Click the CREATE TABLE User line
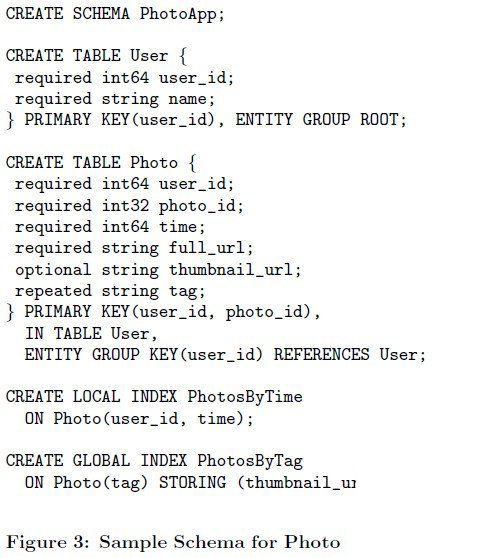 click(96, 56)
